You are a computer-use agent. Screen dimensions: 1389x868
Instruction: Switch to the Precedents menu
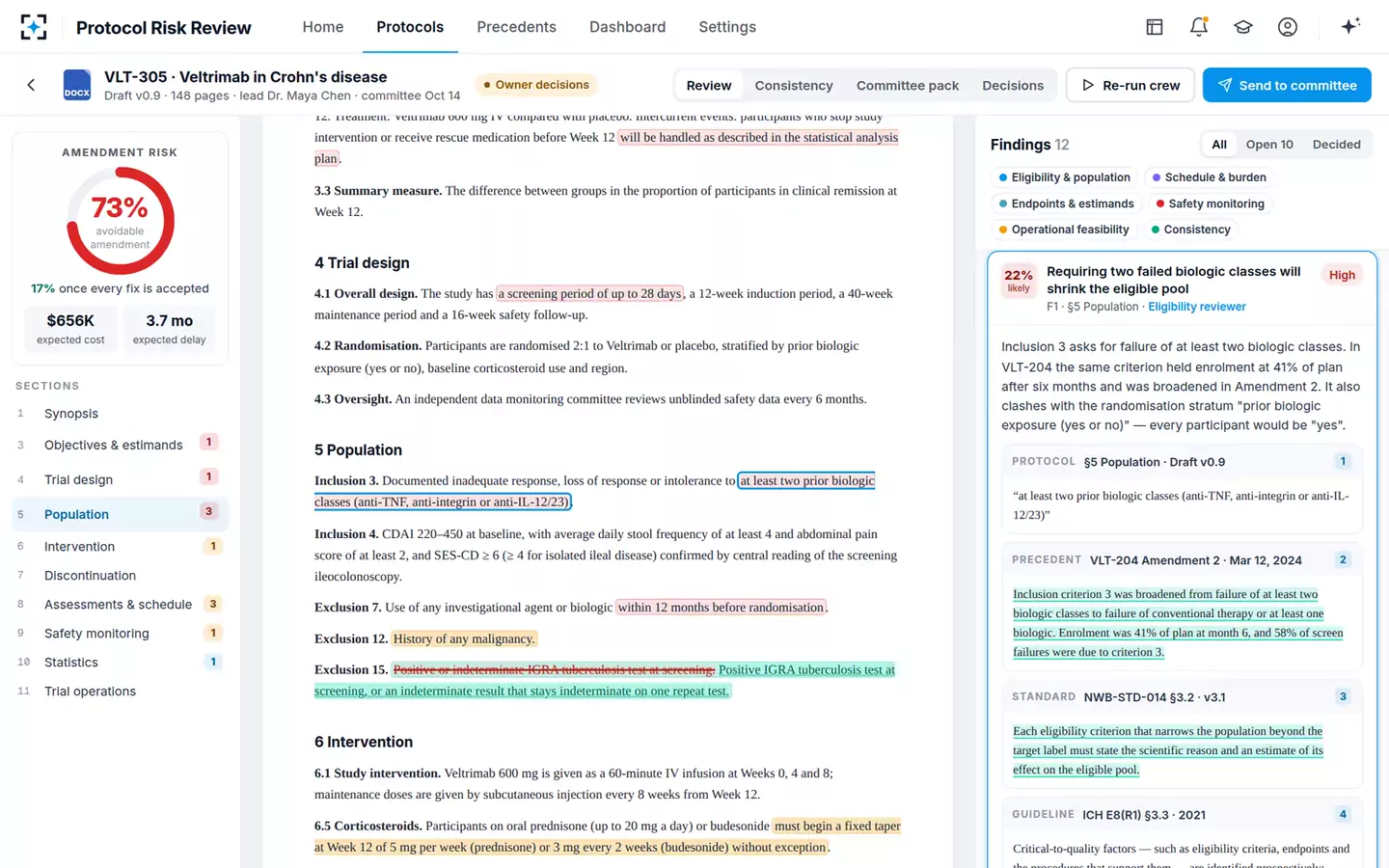pos(516,27)
